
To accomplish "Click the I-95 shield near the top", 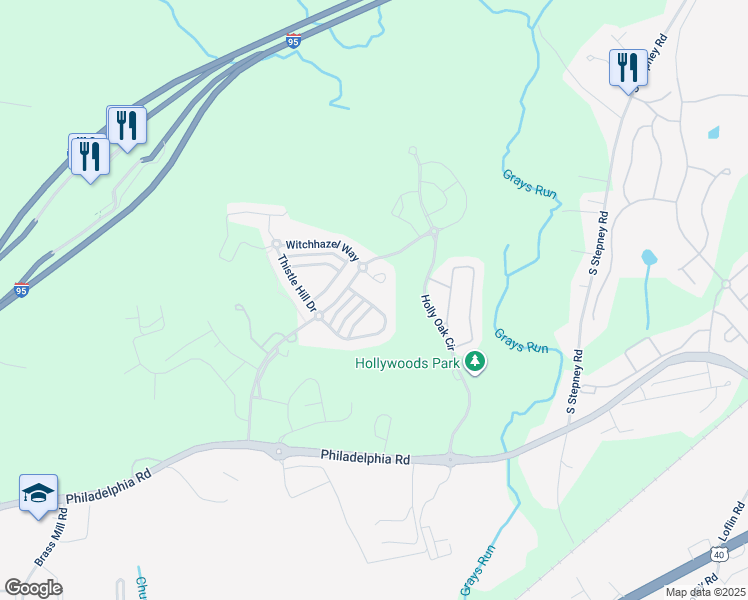I will [x=293, y=41].
